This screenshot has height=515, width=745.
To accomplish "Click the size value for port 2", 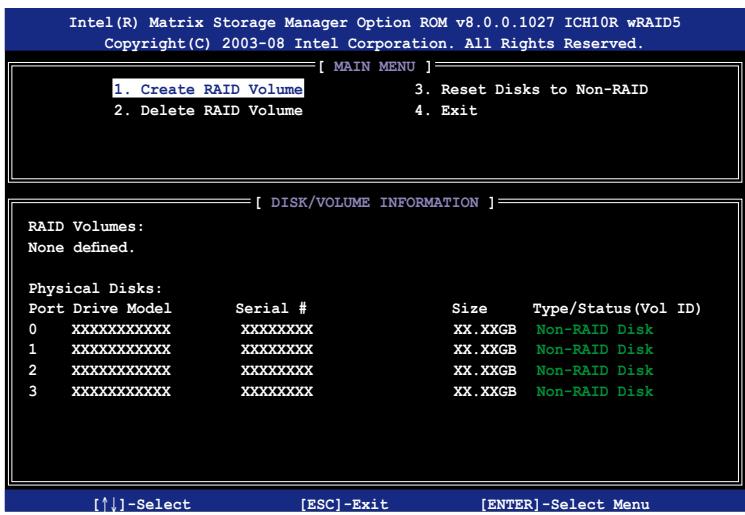I will pyautogui.click(x=485, y=370).
